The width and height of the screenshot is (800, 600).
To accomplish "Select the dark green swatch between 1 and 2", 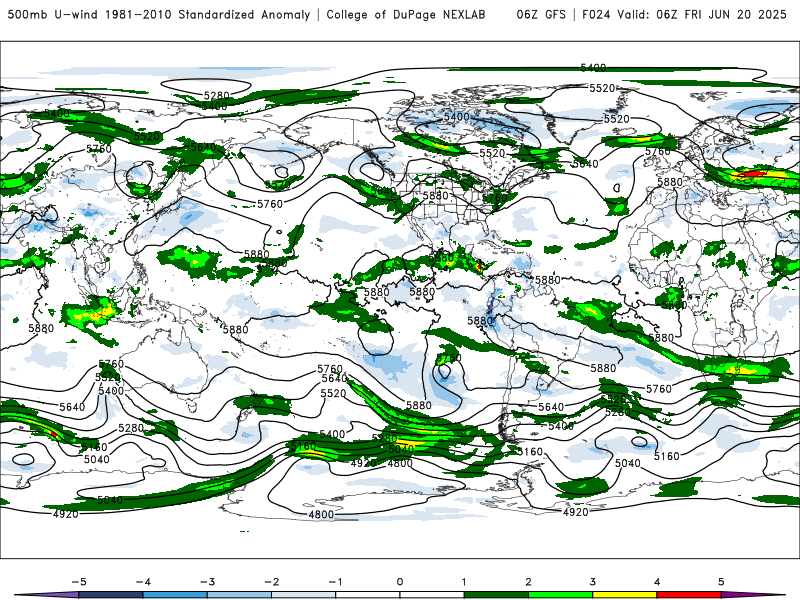I will [x=496, y=595].
